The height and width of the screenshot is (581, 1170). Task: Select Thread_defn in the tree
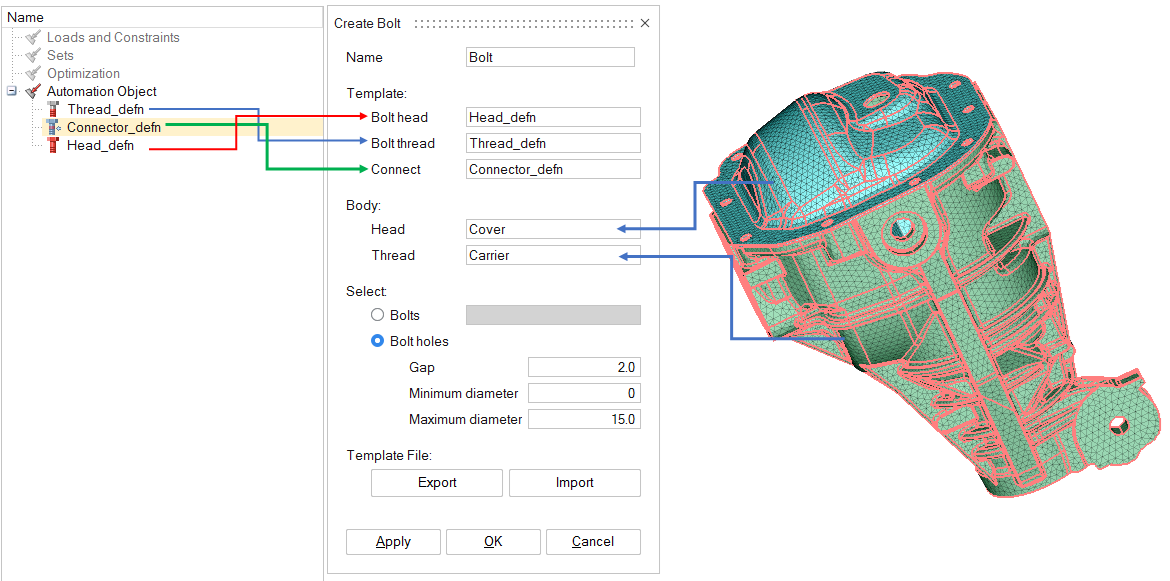point(105,109)
